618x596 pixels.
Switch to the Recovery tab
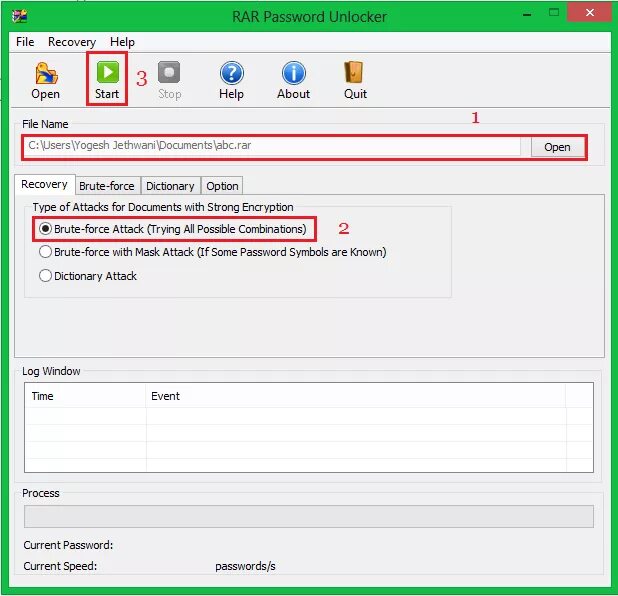tap(45, 184)
